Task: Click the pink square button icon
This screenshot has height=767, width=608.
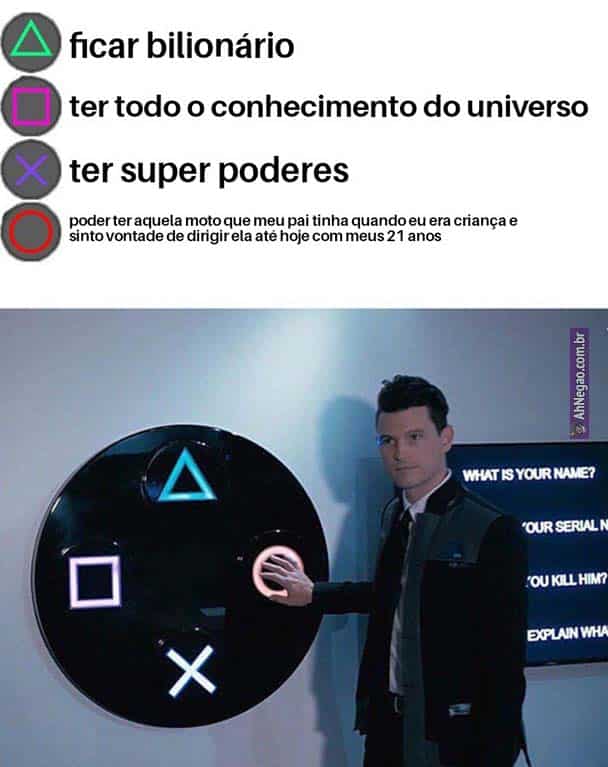Action: (31, 106)
